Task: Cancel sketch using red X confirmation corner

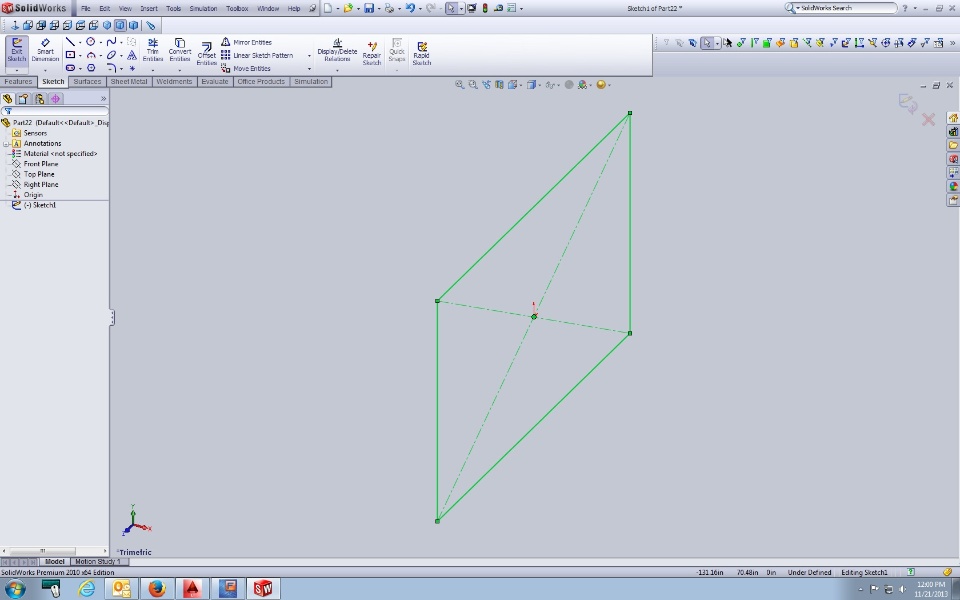Action: 928,119
